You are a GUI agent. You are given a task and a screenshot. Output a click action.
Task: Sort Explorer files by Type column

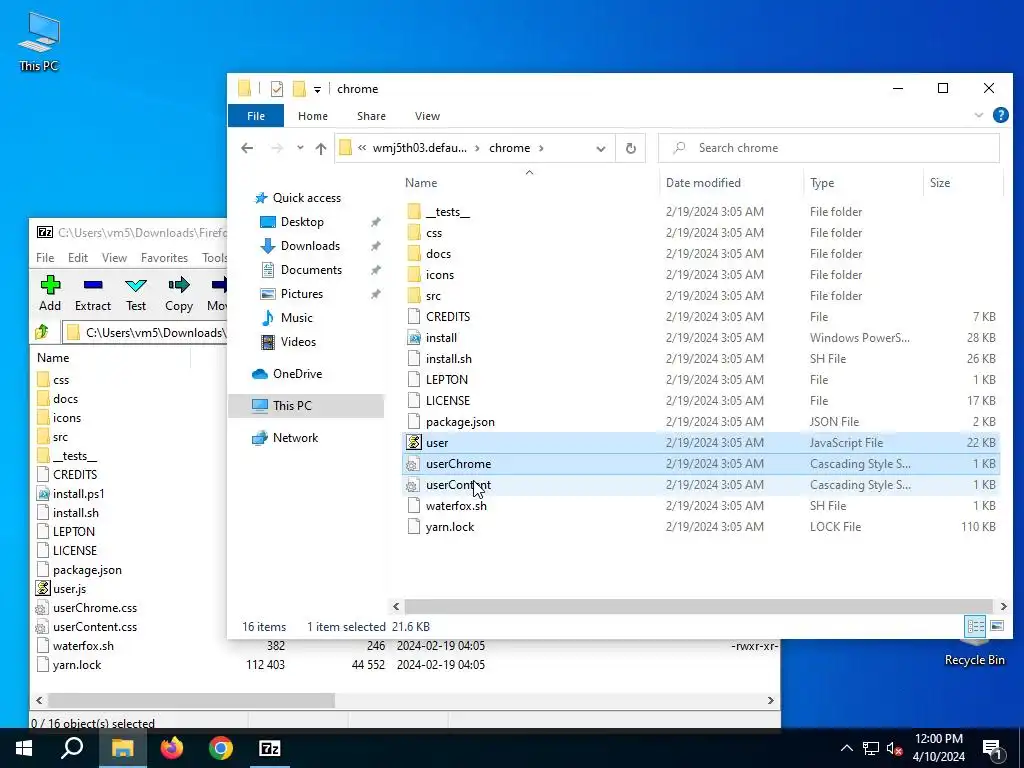(x=863, y=183)
